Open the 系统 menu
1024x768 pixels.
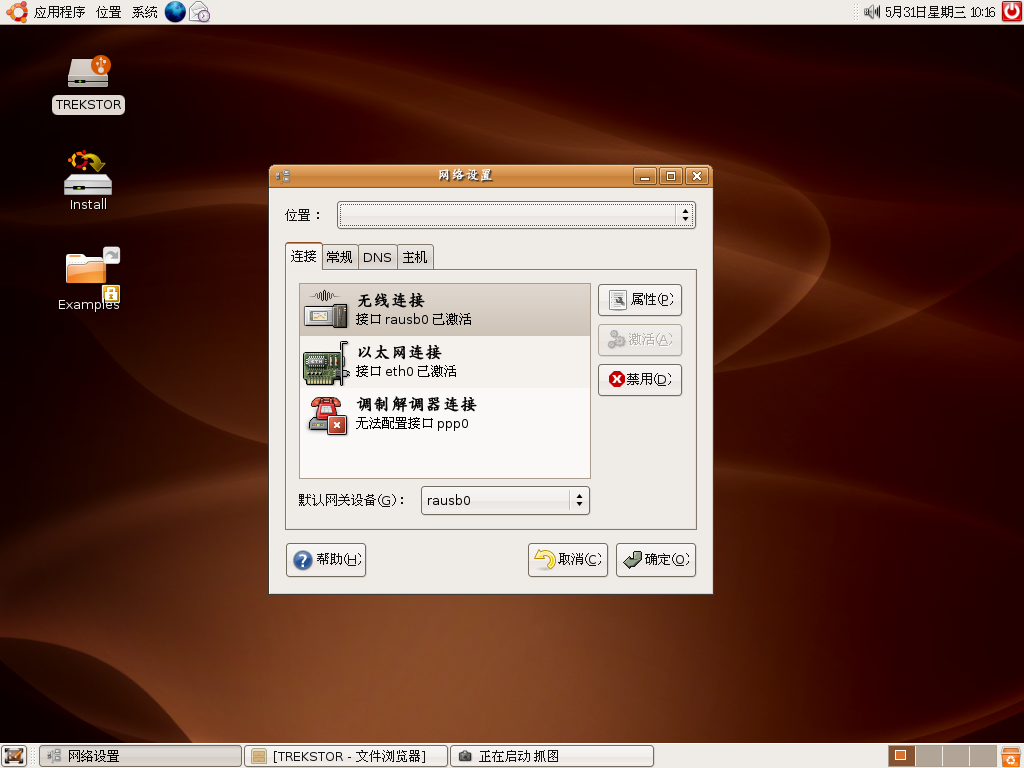coord(144,12)
